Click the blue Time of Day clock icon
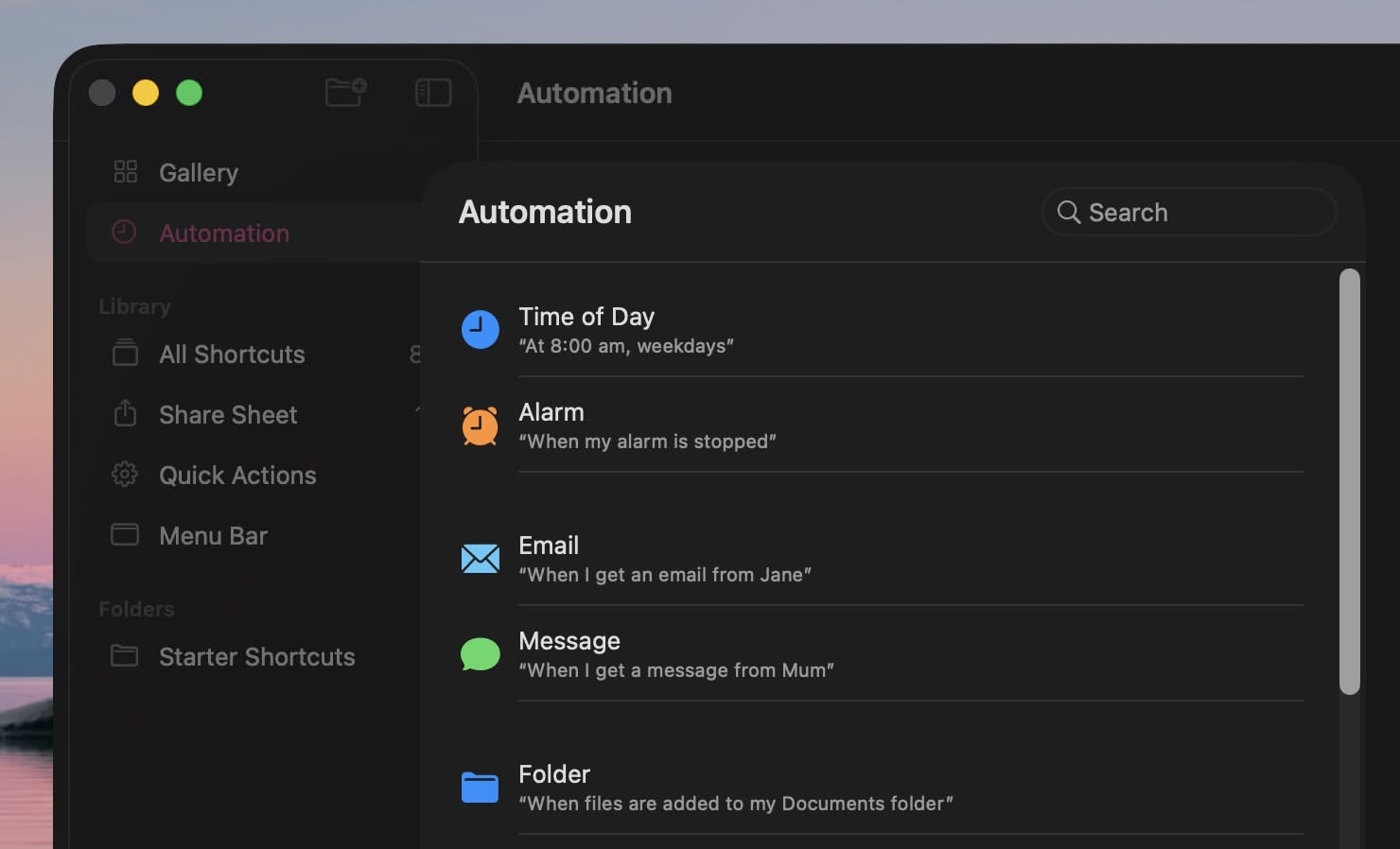 [x=480, y=330]
